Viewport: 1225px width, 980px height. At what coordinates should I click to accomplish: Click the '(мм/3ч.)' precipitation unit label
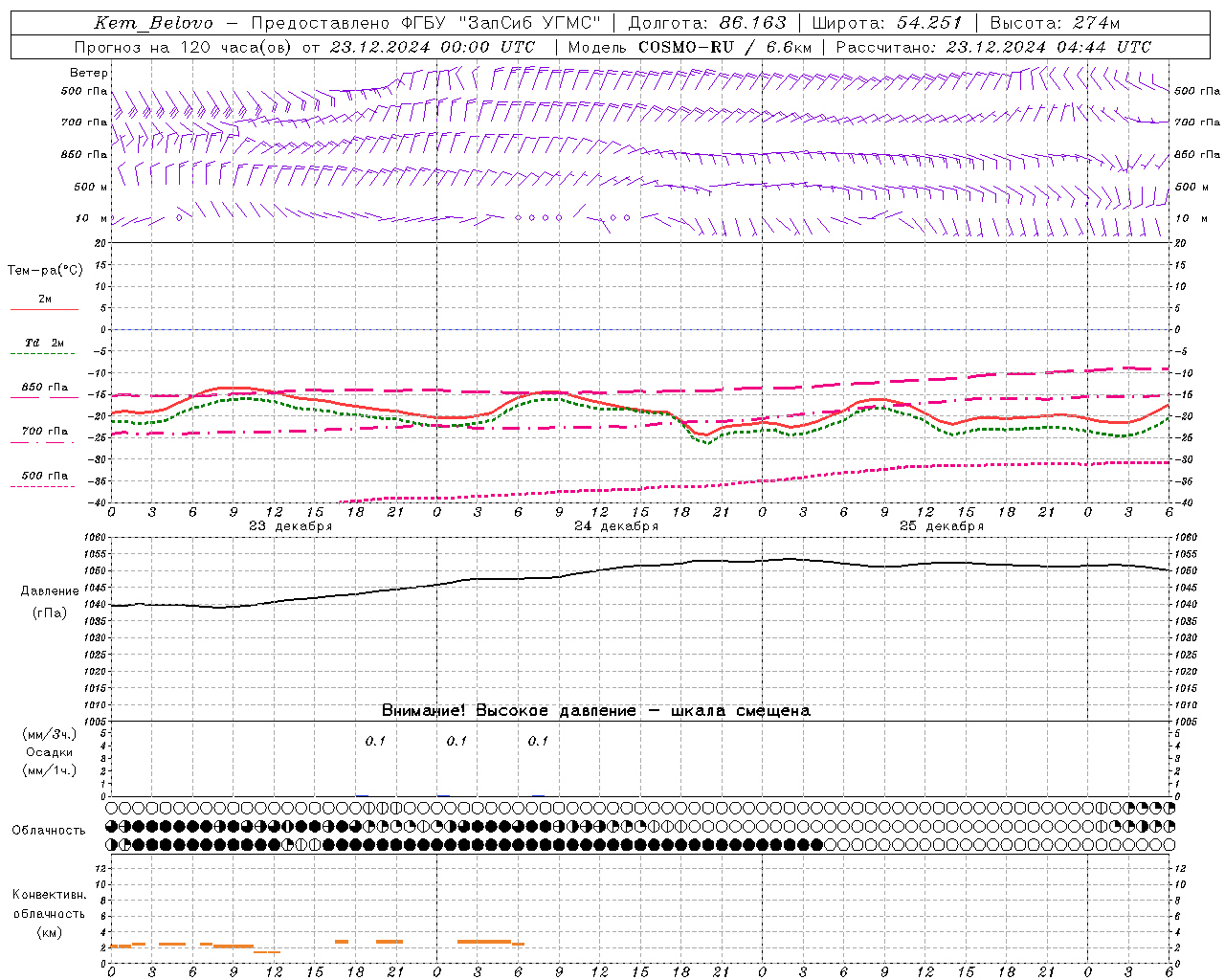(x=49, y=734)
